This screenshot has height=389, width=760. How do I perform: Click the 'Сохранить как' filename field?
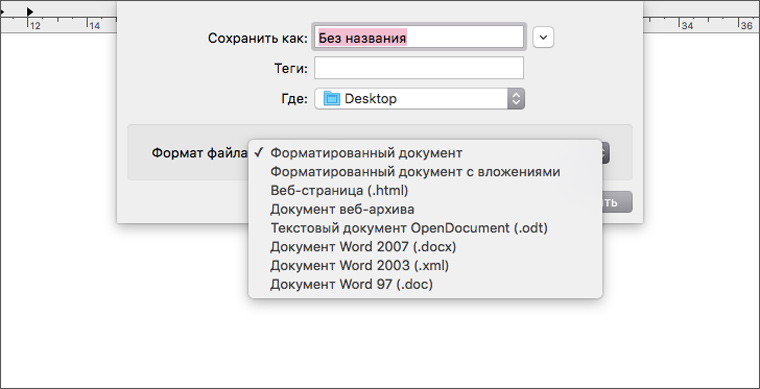point(419,37)
